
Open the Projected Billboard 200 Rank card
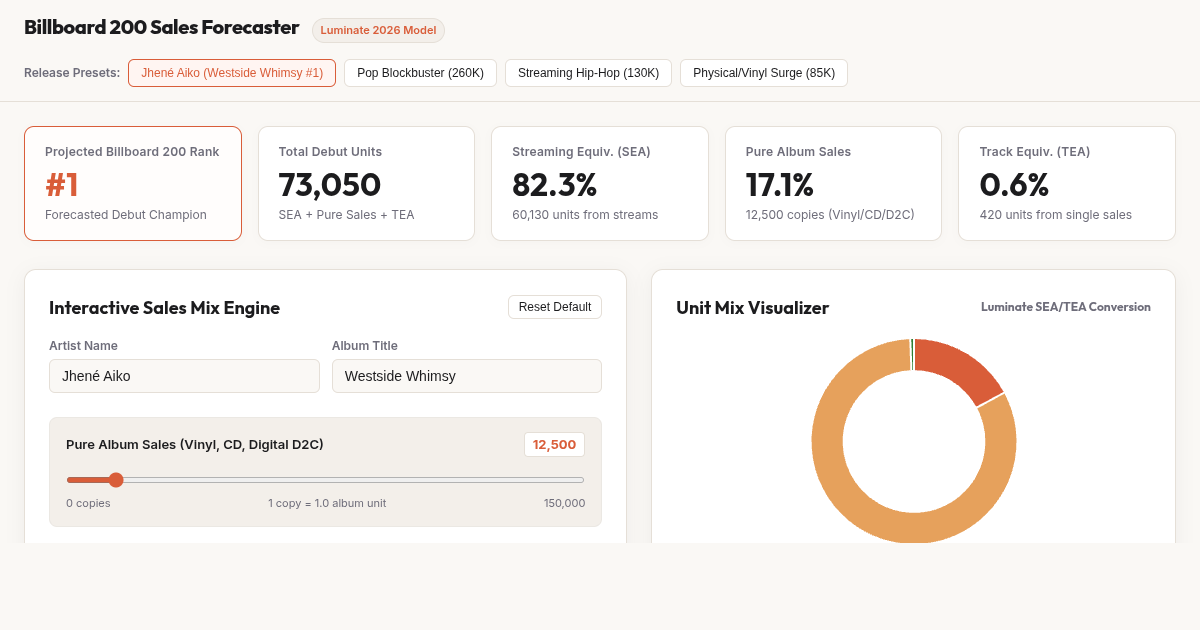133,183
